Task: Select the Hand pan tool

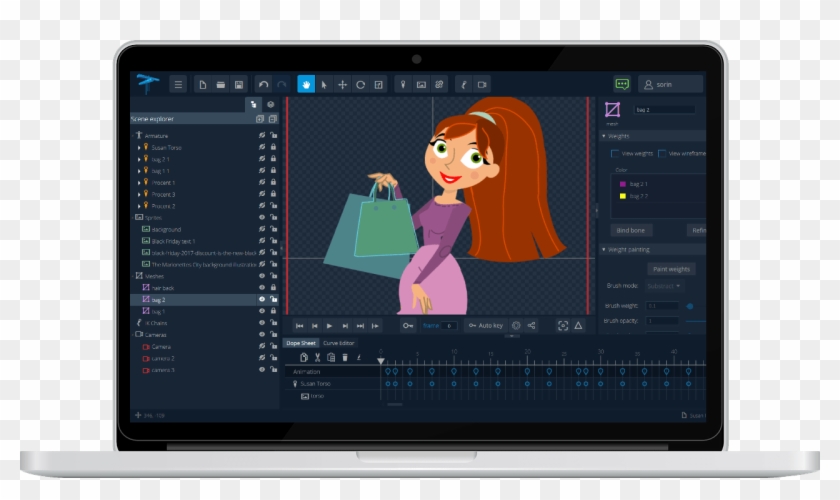Action: [306, 85]
